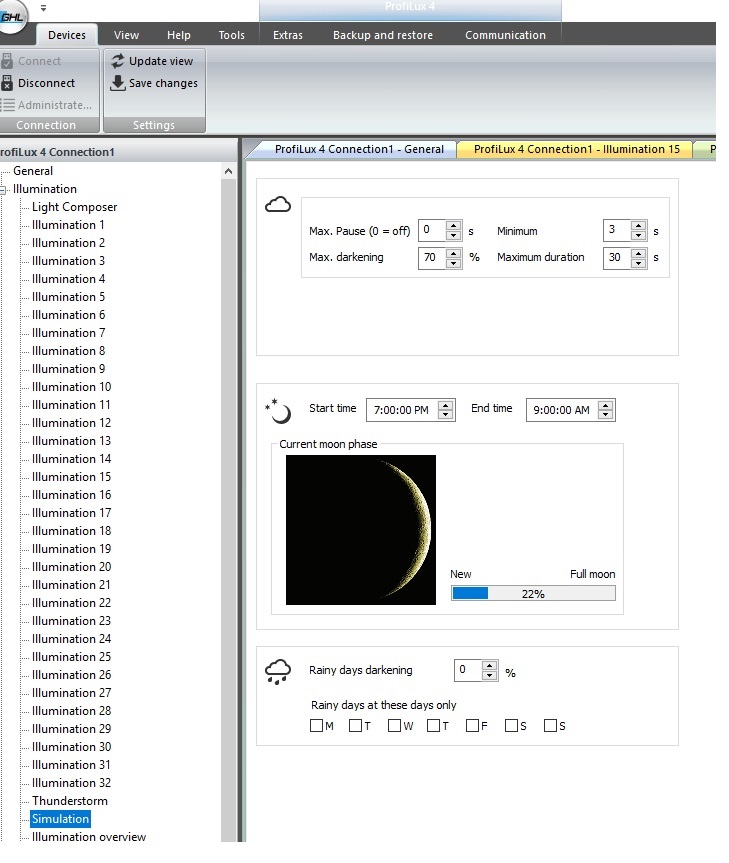The width and height of the screenshot is (729, 863).
Task: Decrease moon End time with down arrow
Action: tap(606, 415)
